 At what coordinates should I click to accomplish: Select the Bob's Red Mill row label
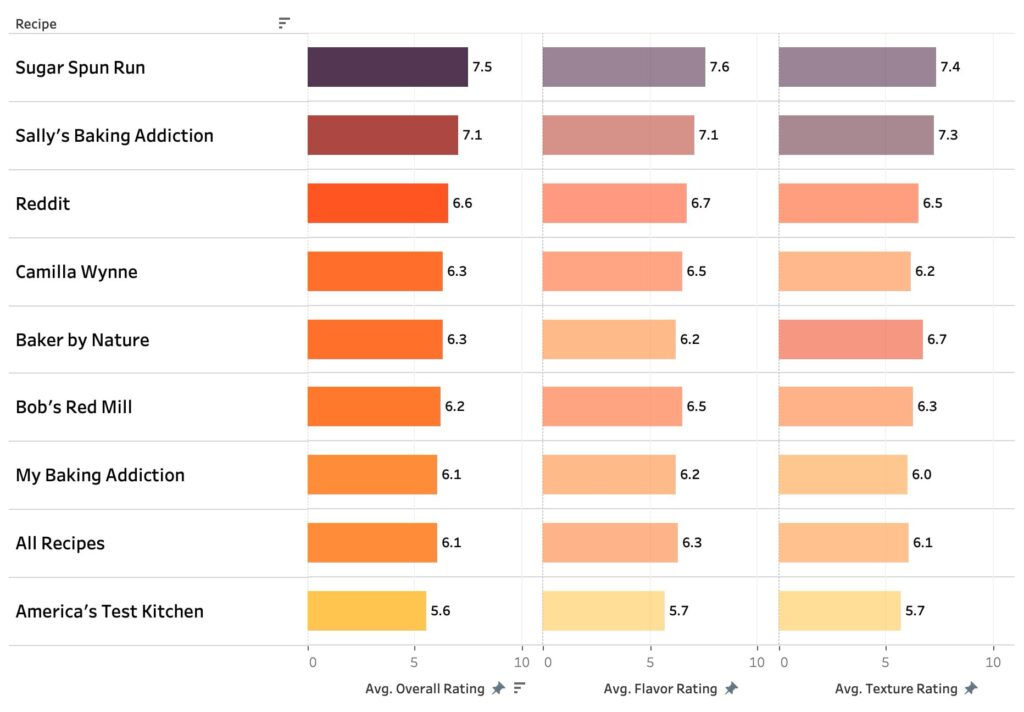pos(74,407)
